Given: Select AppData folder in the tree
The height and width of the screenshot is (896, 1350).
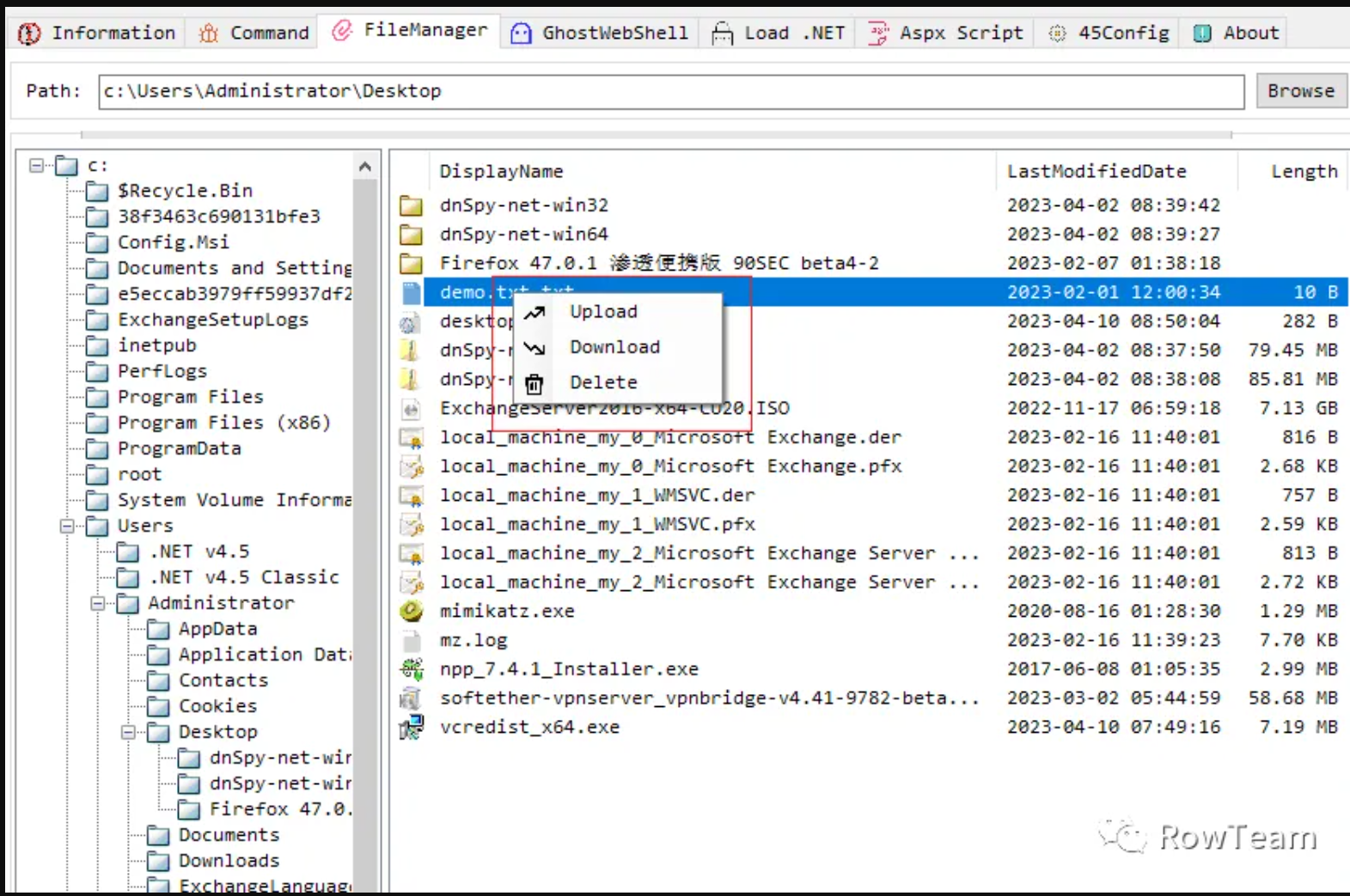Looking at the screenshot, I should tap(217, 629).
